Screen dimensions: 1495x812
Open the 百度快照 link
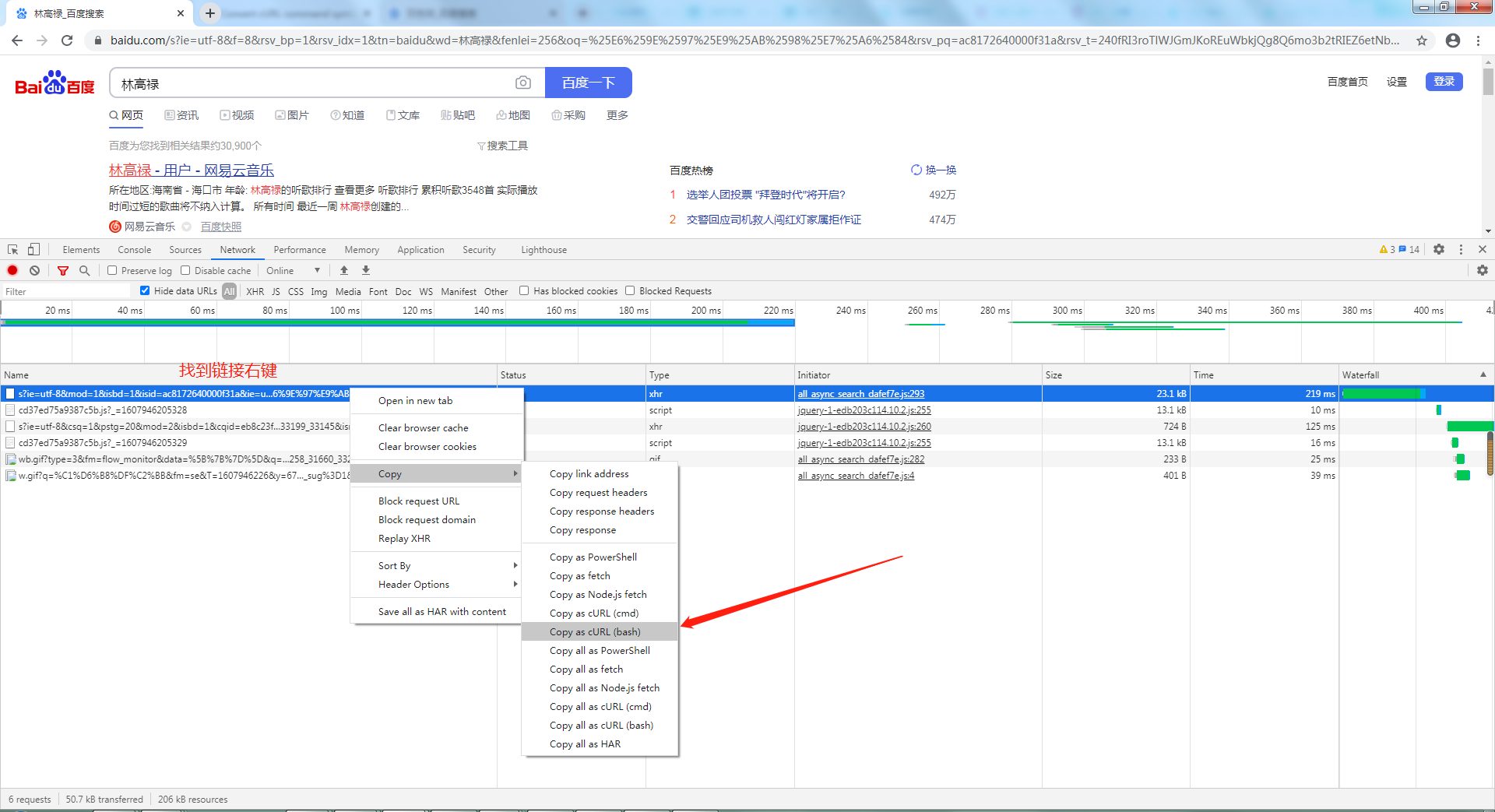221,227
